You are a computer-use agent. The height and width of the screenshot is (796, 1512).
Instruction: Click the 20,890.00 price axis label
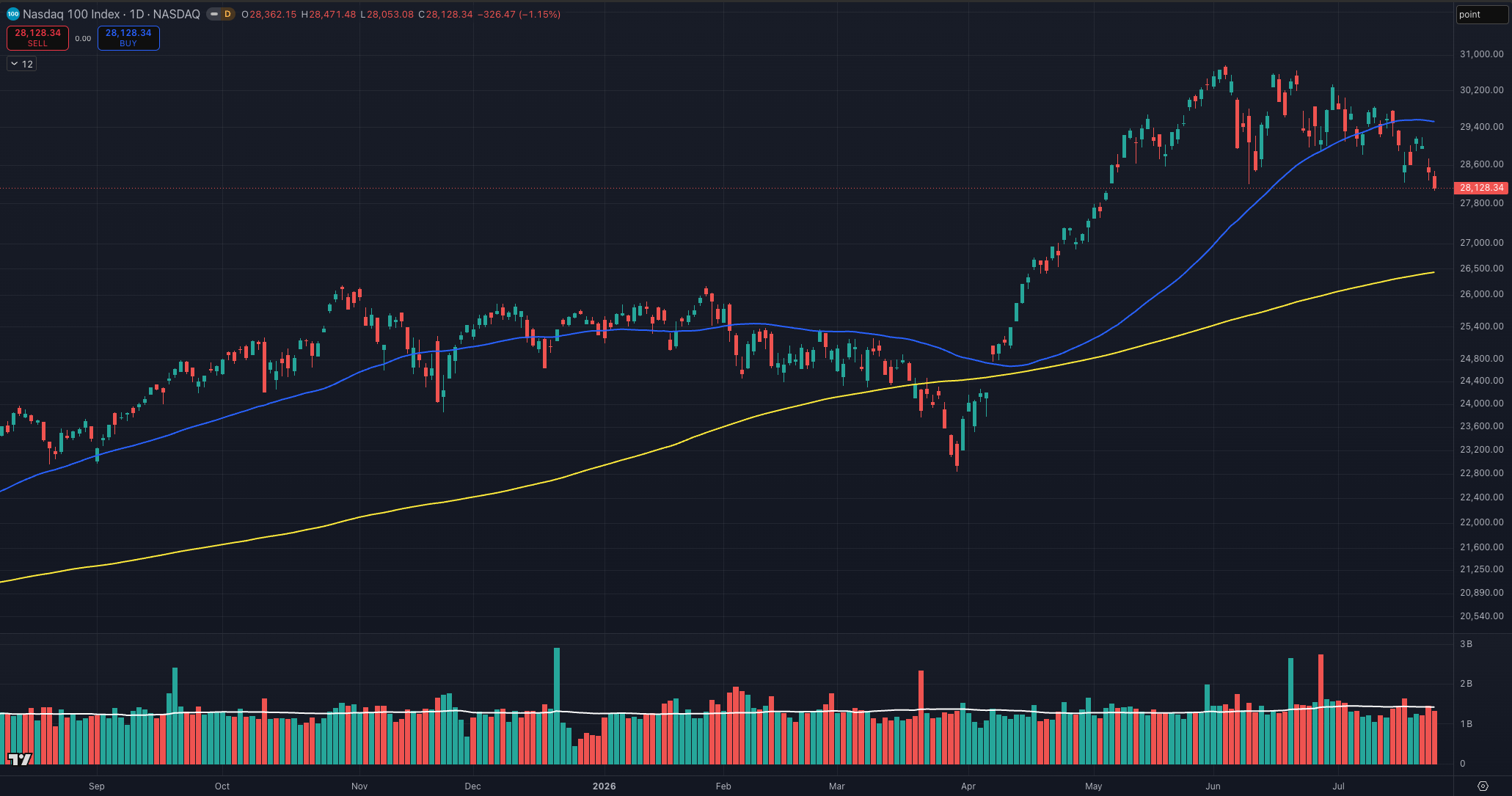[x=1482, y=593]
